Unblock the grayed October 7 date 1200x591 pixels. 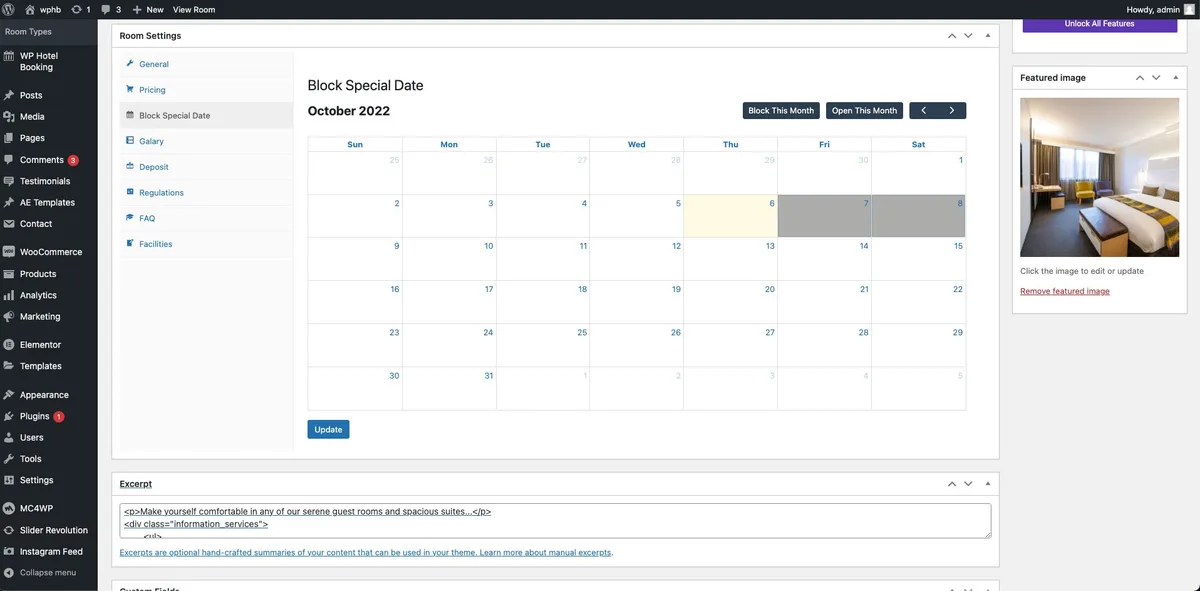pyautogui.click(x=823, y=215)
